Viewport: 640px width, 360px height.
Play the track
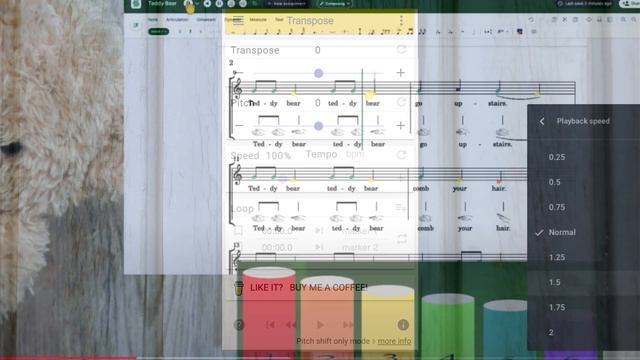click(320, 325)
